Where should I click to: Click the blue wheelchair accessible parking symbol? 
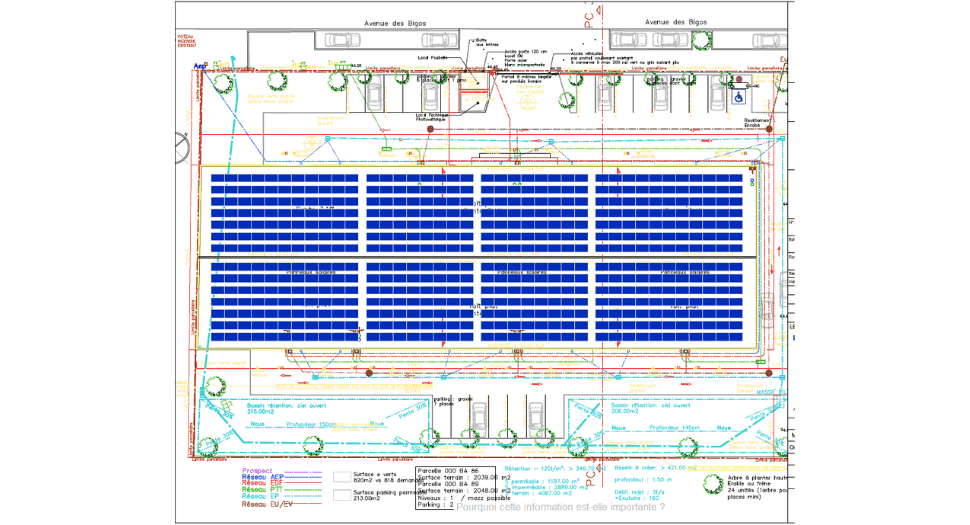pyautogui.click(x=740, y=97)
